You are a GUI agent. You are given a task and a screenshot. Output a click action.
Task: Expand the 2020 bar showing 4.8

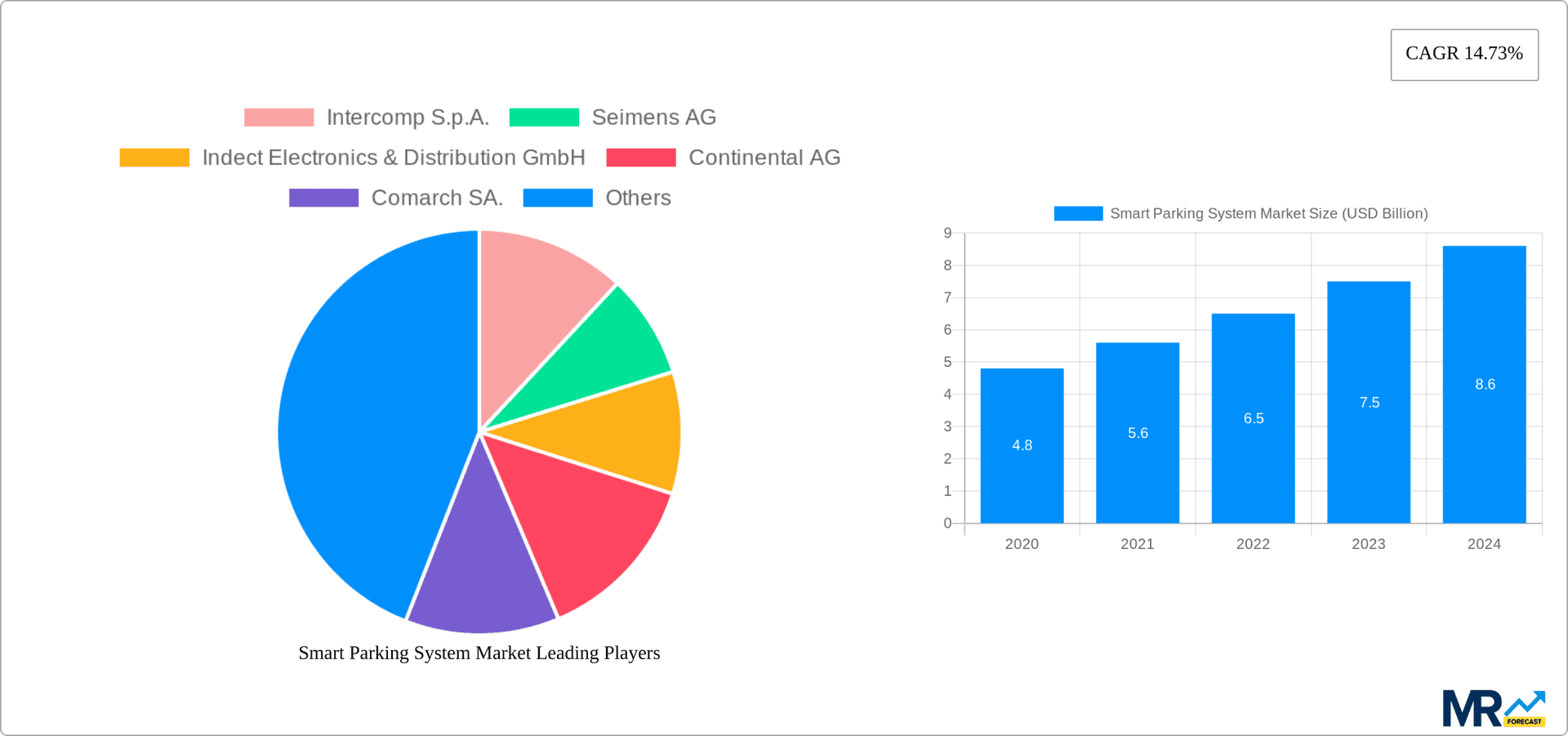pos(1022,445)
